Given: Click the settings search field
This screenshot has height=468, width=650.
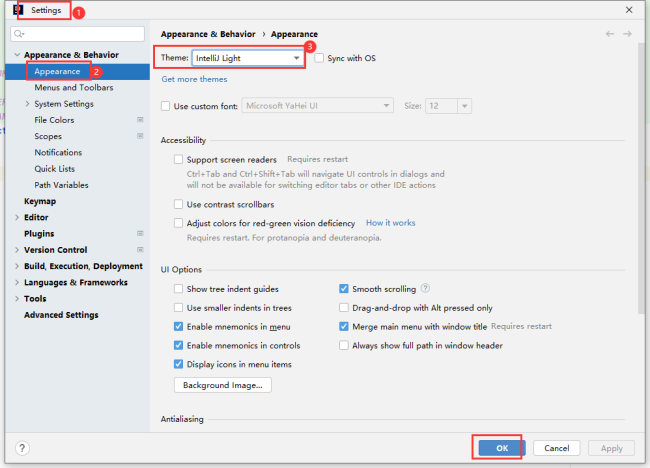Looking at the screenshot, I should click(x=78, y=34).
